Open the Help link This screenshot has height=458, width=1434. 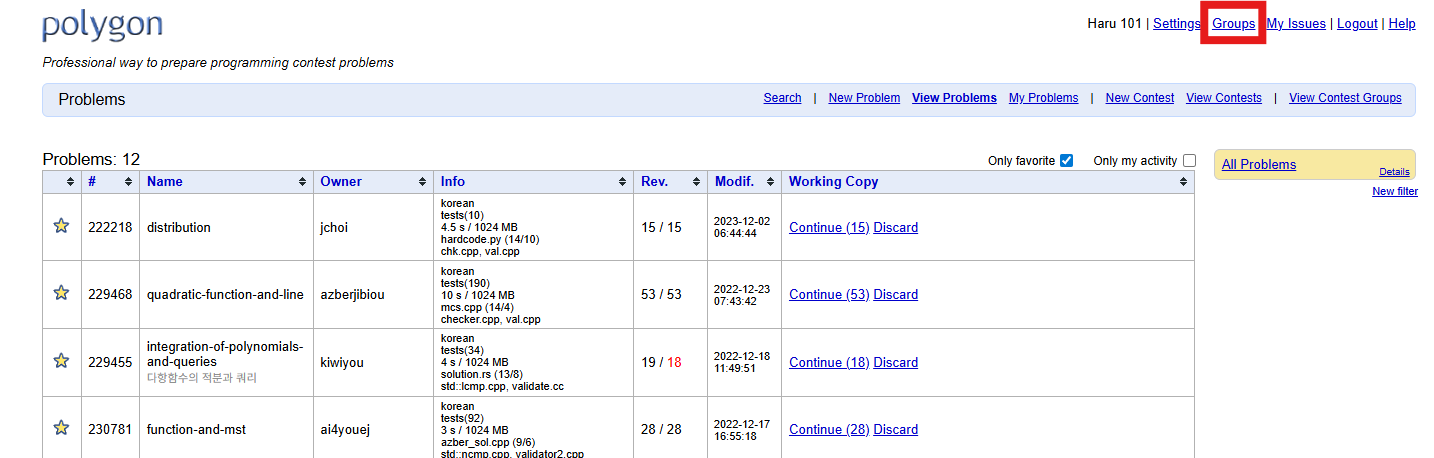pyautogui.click(x=1402, y=24)
